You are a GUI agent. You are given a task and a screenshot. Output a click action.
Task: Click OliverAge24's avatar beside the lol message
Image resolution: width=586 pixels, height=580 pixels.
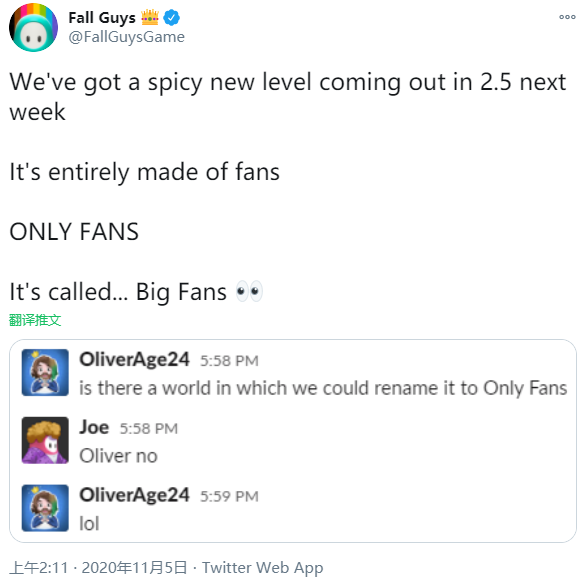point(45,508)
